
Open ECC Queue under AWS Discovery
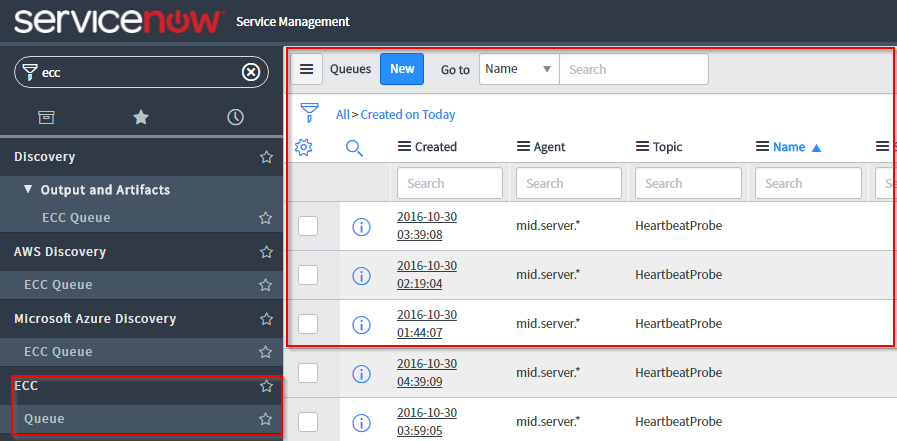(x=58, y=285)
